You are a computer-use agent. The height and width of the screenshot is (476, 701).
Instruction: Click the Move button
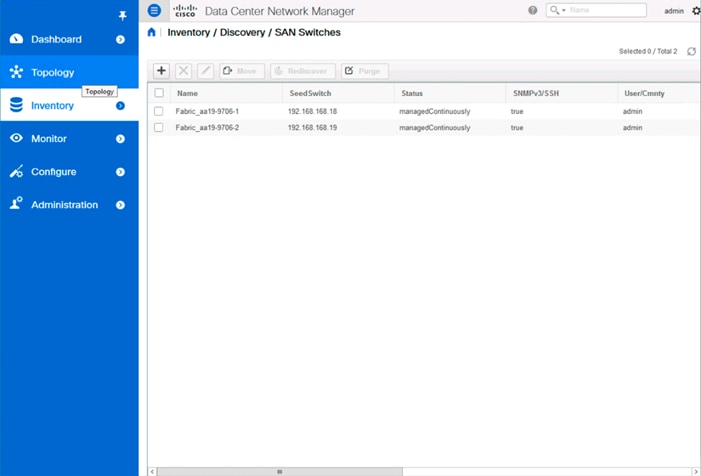tap(242, 71)
